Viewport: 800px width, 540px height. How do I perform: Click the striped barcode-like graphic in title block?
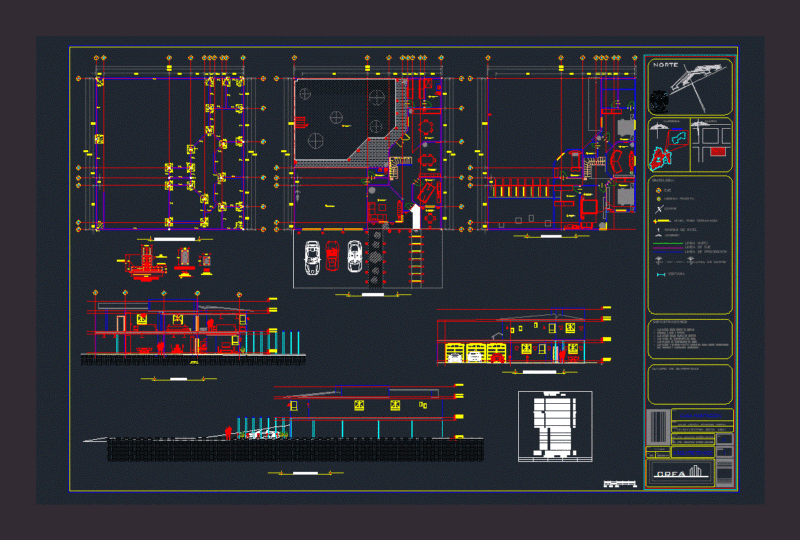point(658,427)
